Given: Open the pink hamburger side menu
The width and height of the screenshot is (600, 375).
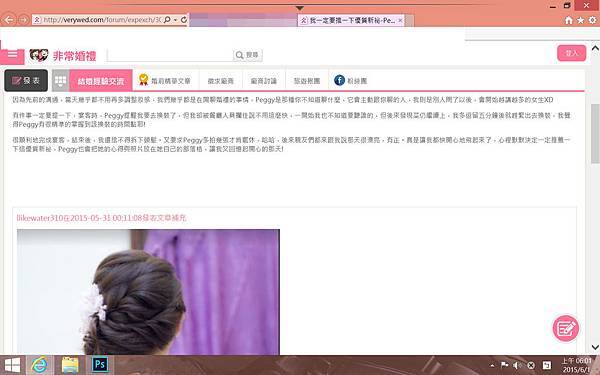Looking at the screenshot, I should (x=12, y=55).
